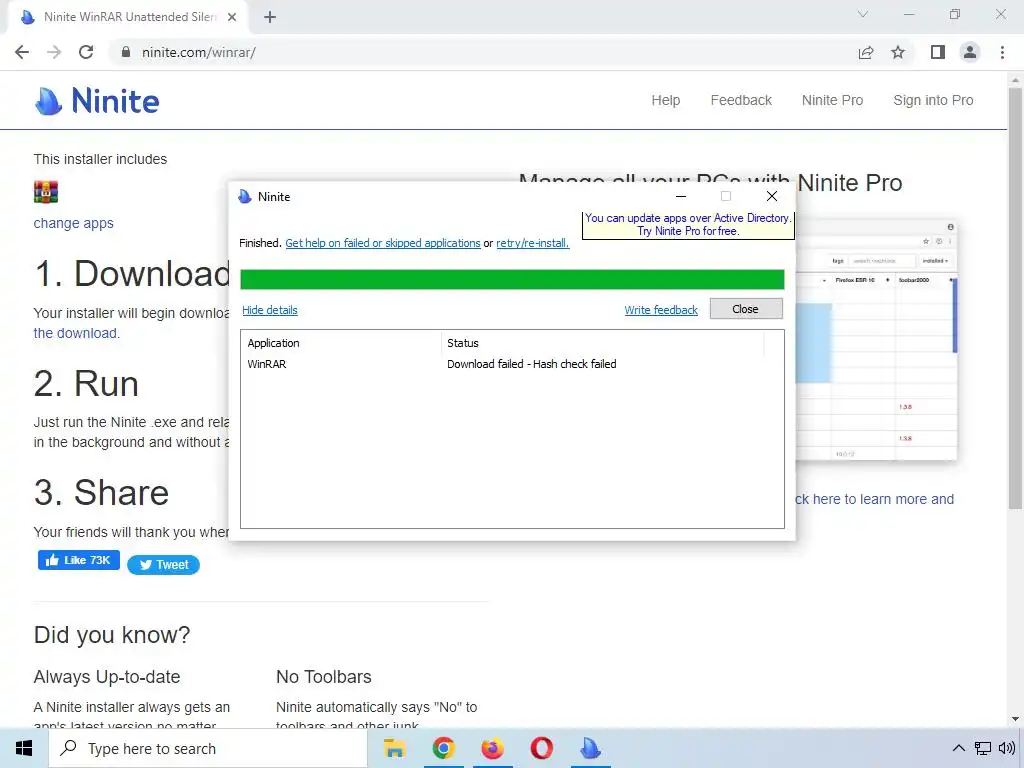Click the browser back arrow

[x=22, y=52]
